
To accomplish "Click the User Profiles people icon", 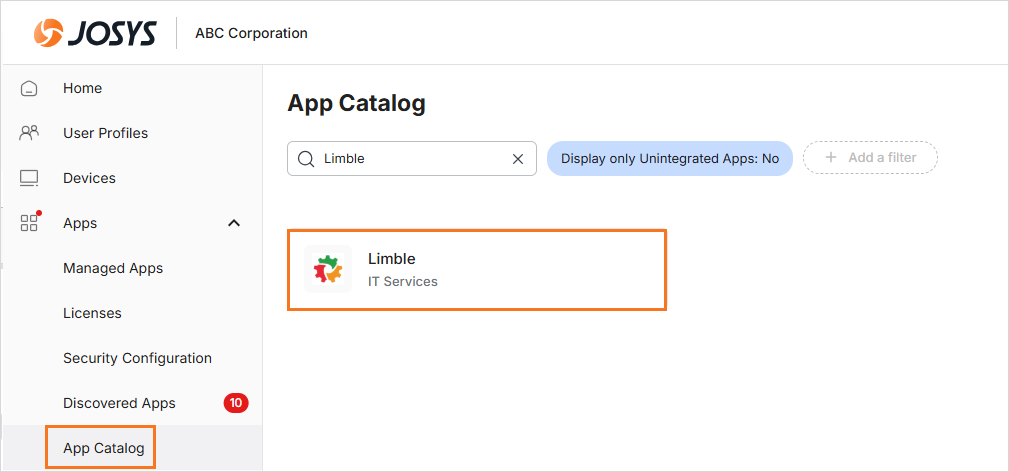I will coord(29,133).
